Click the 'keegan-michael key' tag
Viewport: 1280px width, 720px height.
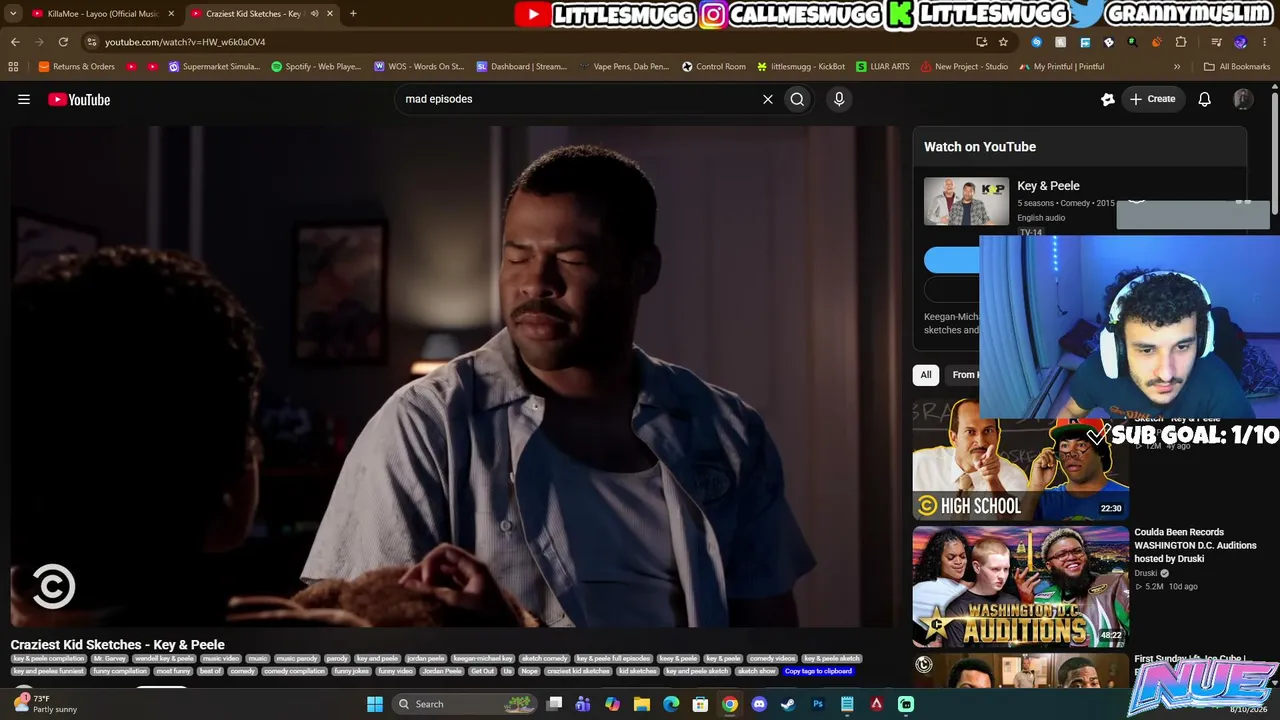483,659
